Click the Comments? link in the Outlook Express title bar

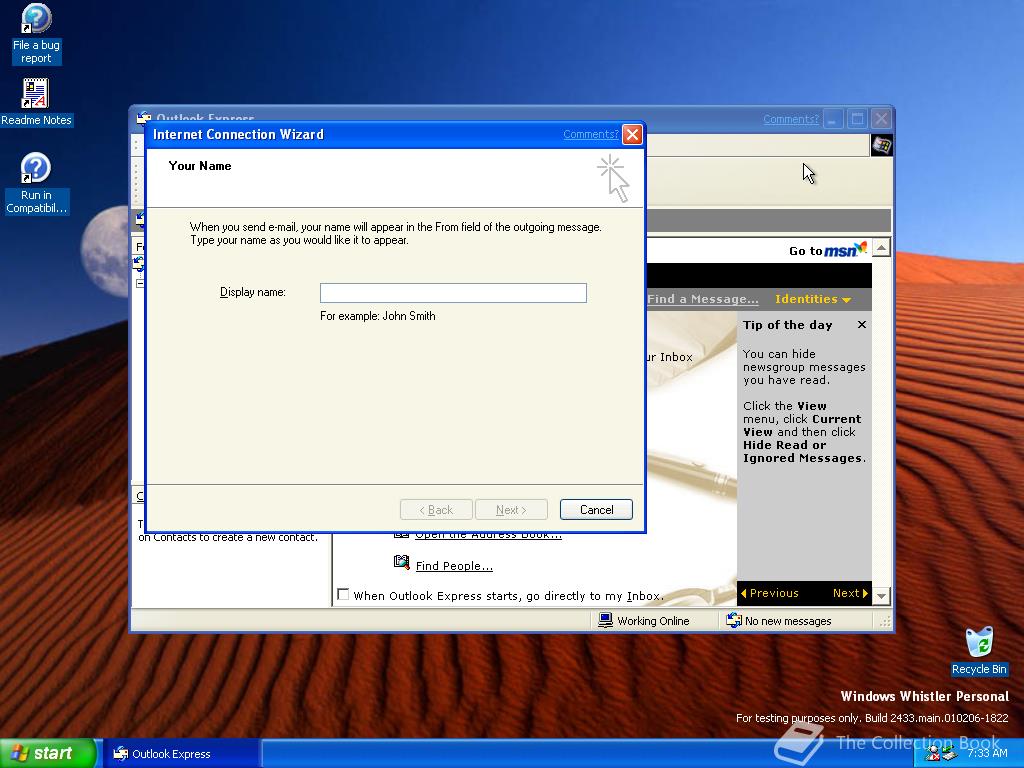[791, 120]
